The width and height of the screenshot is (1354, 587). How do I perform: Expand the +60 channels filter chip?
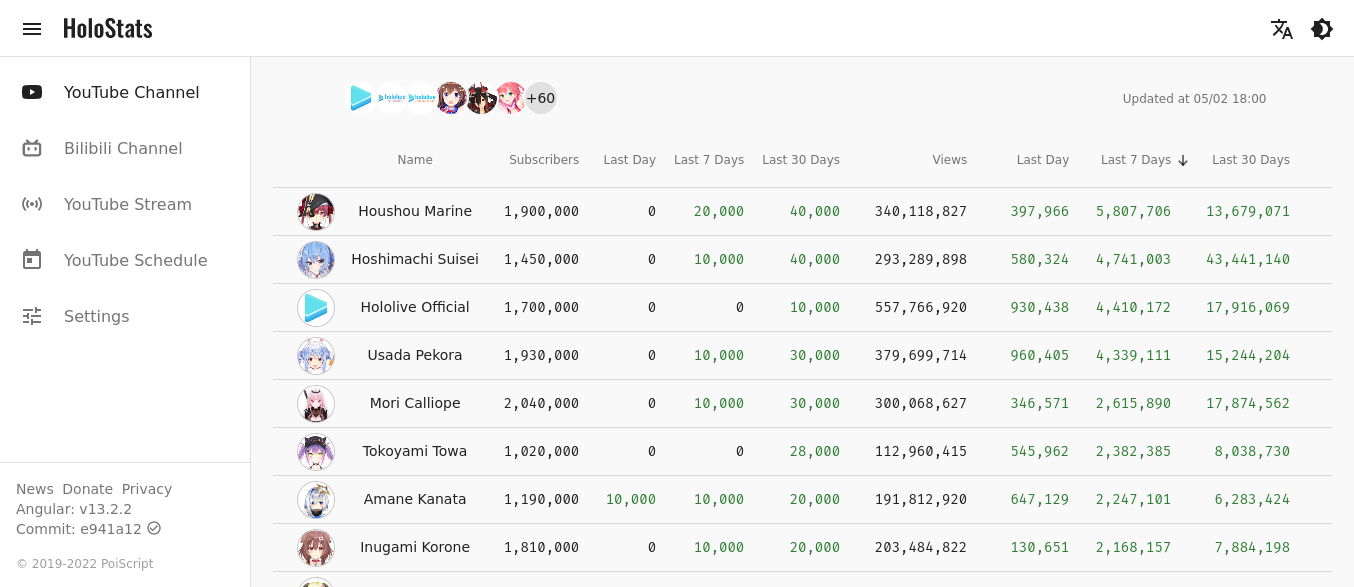(x=540, y=98)
